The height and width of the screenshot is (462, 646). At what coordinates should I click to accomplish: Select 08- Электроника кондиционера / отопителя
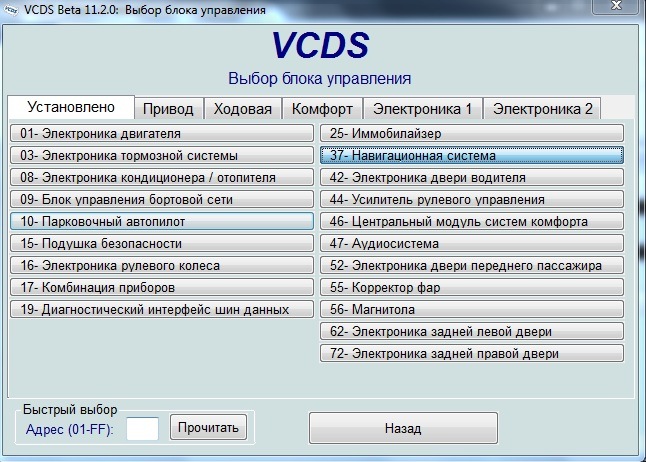coord(162,177)
